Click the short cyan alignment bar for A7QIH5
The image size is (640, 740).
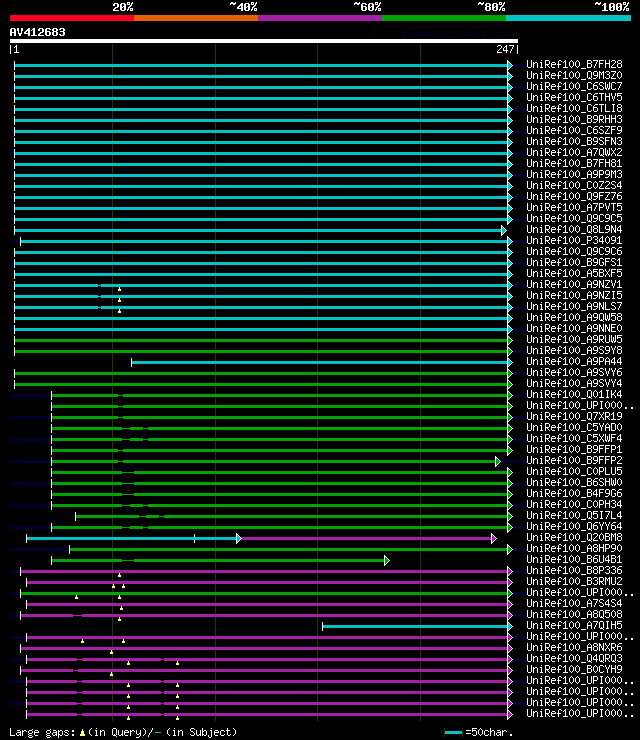click(x=415, y=627)
